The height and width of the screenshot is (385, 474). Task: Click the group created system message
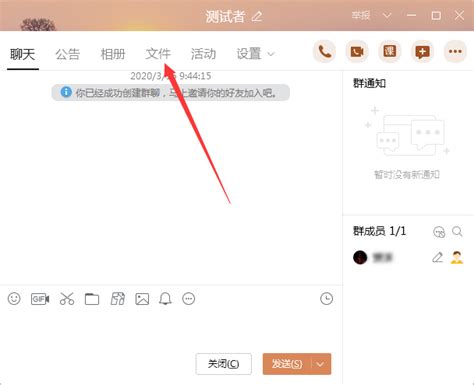coord(170,92)
